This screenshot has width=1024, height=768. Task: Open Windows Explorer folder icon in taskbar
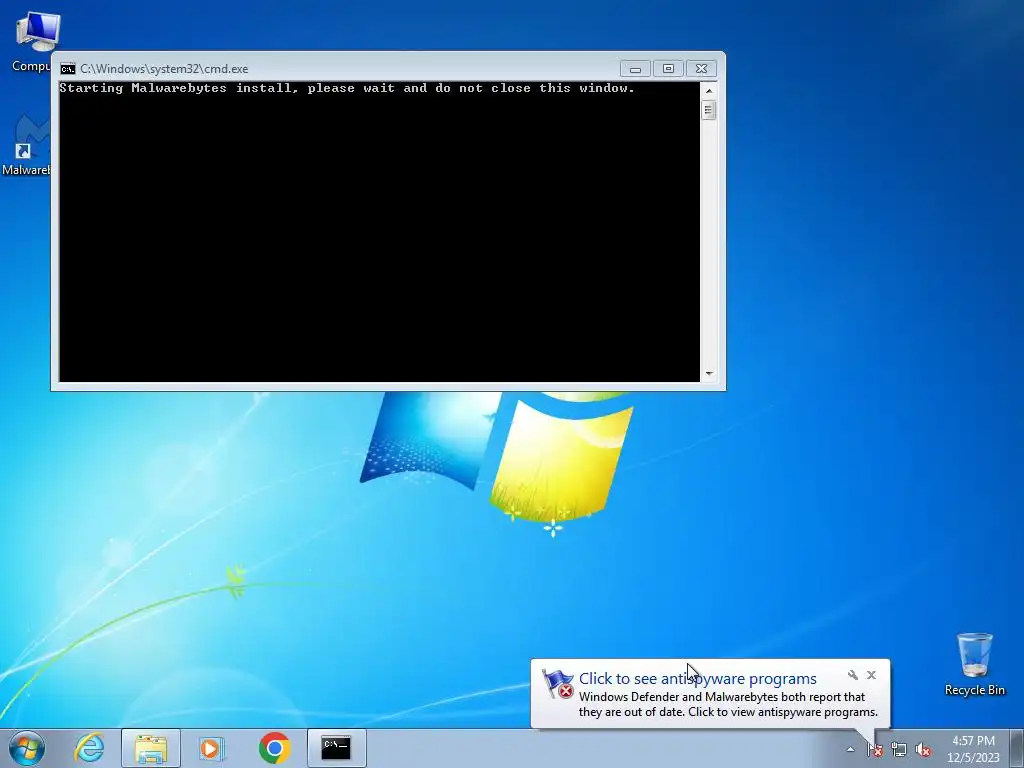151,748
